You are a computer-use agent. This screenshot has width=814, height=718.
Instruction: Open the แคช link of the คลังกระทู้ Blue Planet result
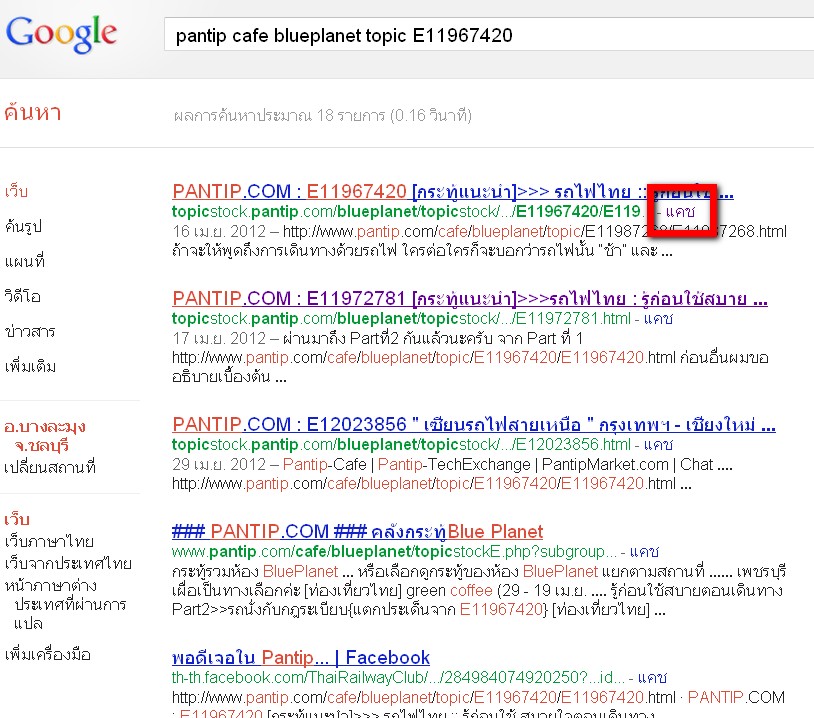[644, 551]
